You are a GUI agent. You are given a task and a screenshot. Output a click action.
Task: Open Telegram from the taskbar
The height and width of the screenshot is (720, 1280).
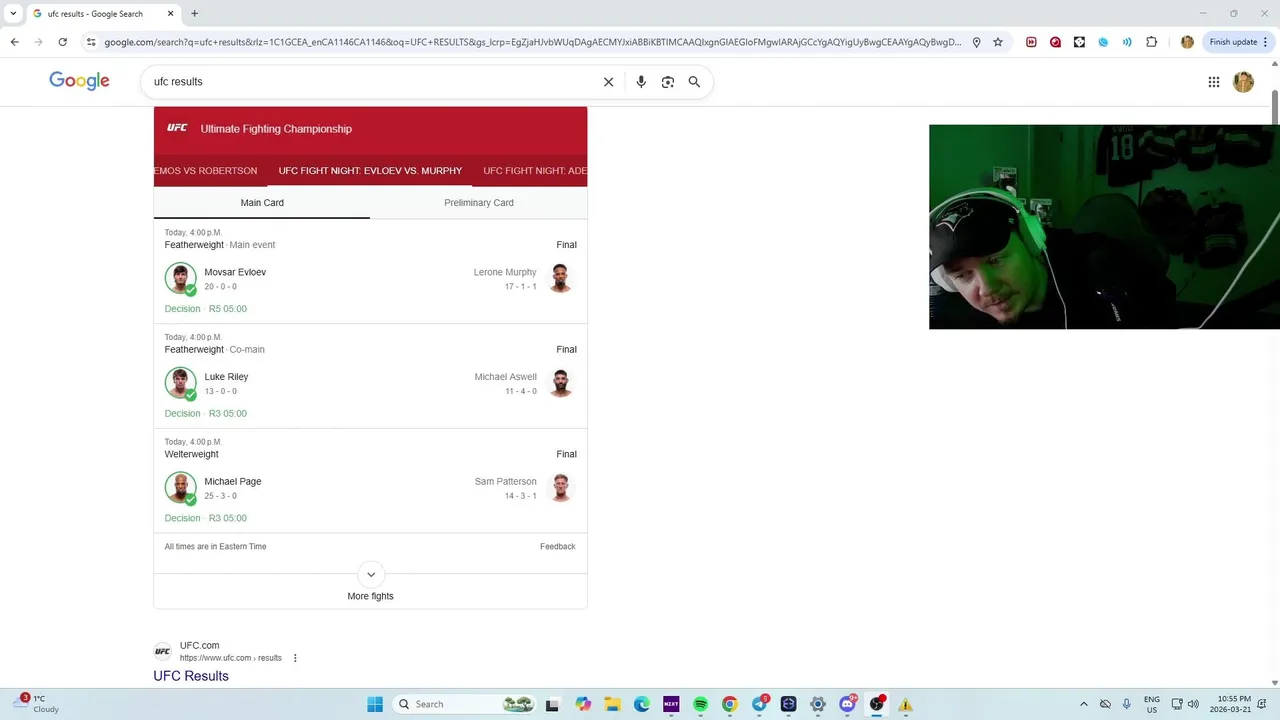coord(760,704)
